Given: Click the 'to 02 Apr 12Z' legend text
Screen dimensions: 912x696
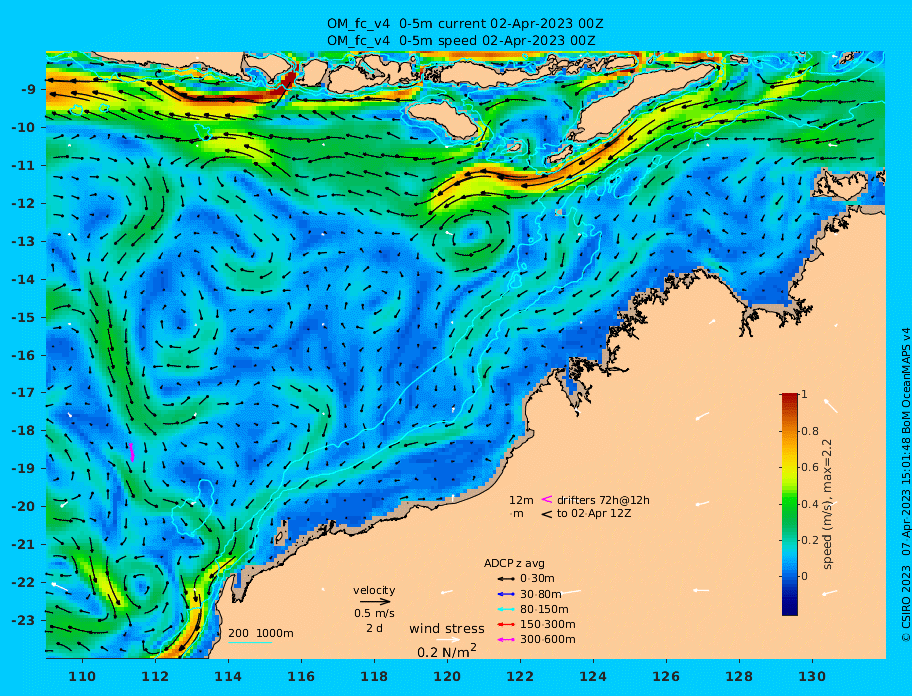Looking at the screenshot, I should pyautogui.click(x=594, y=513).
